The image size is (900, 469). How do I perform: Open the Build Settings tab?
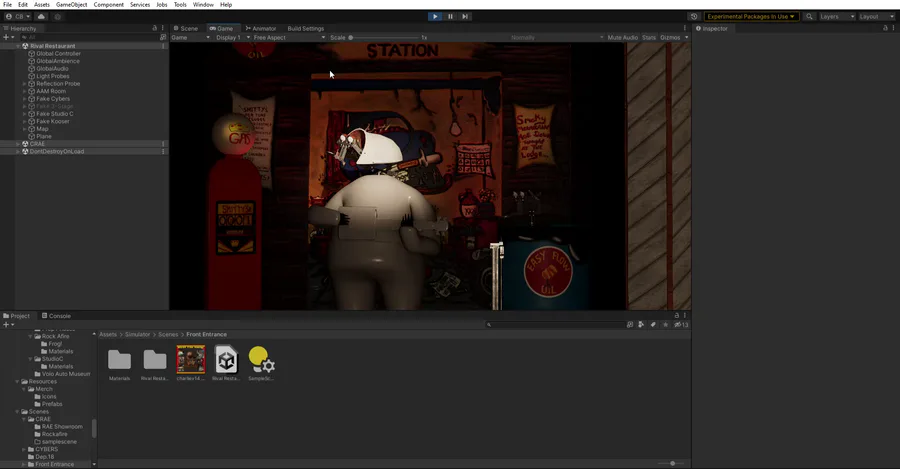pos(305,28)
